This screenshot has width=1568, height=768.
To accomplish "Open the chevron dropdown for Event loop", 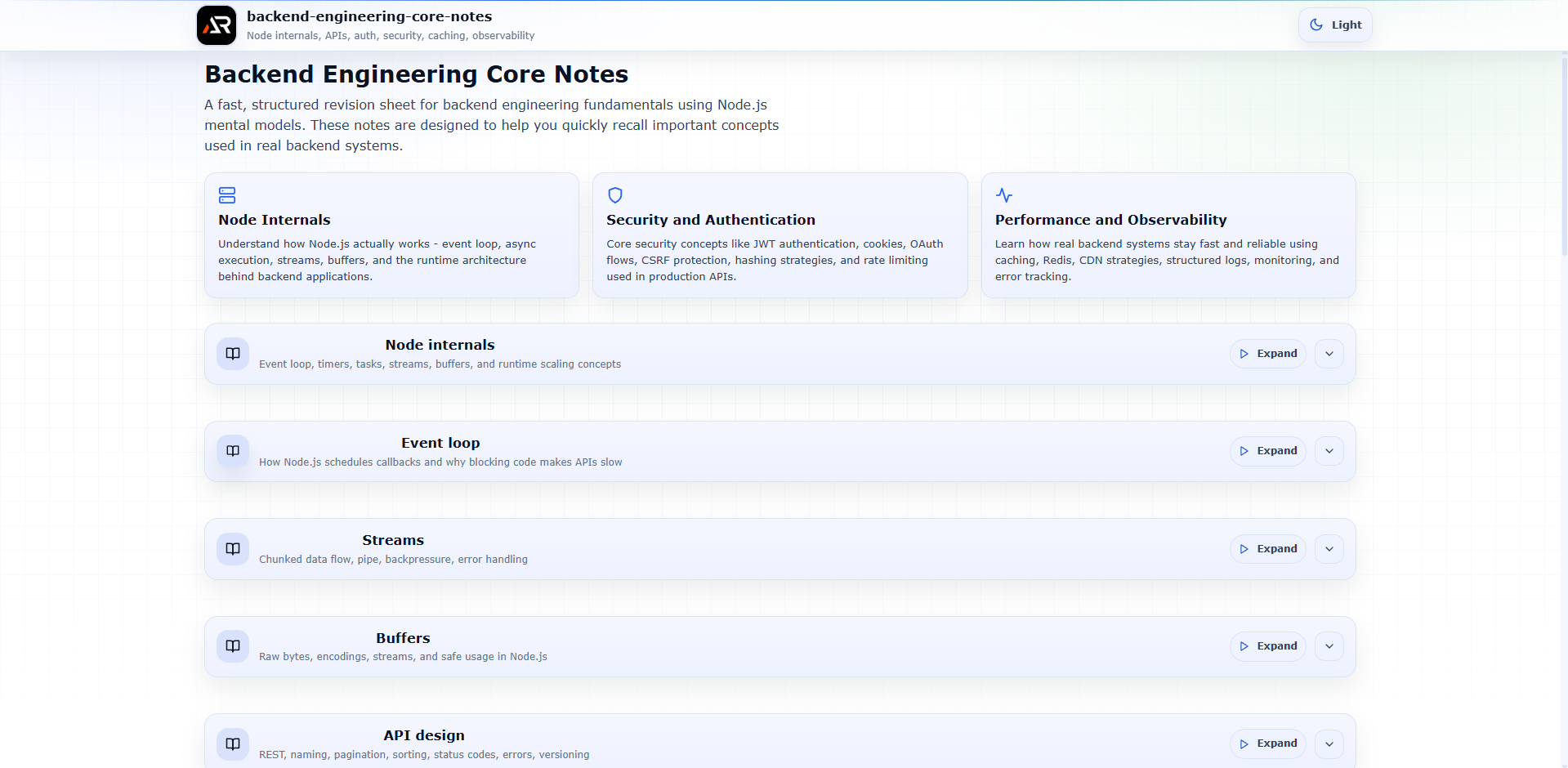I will coord(1329,451).
